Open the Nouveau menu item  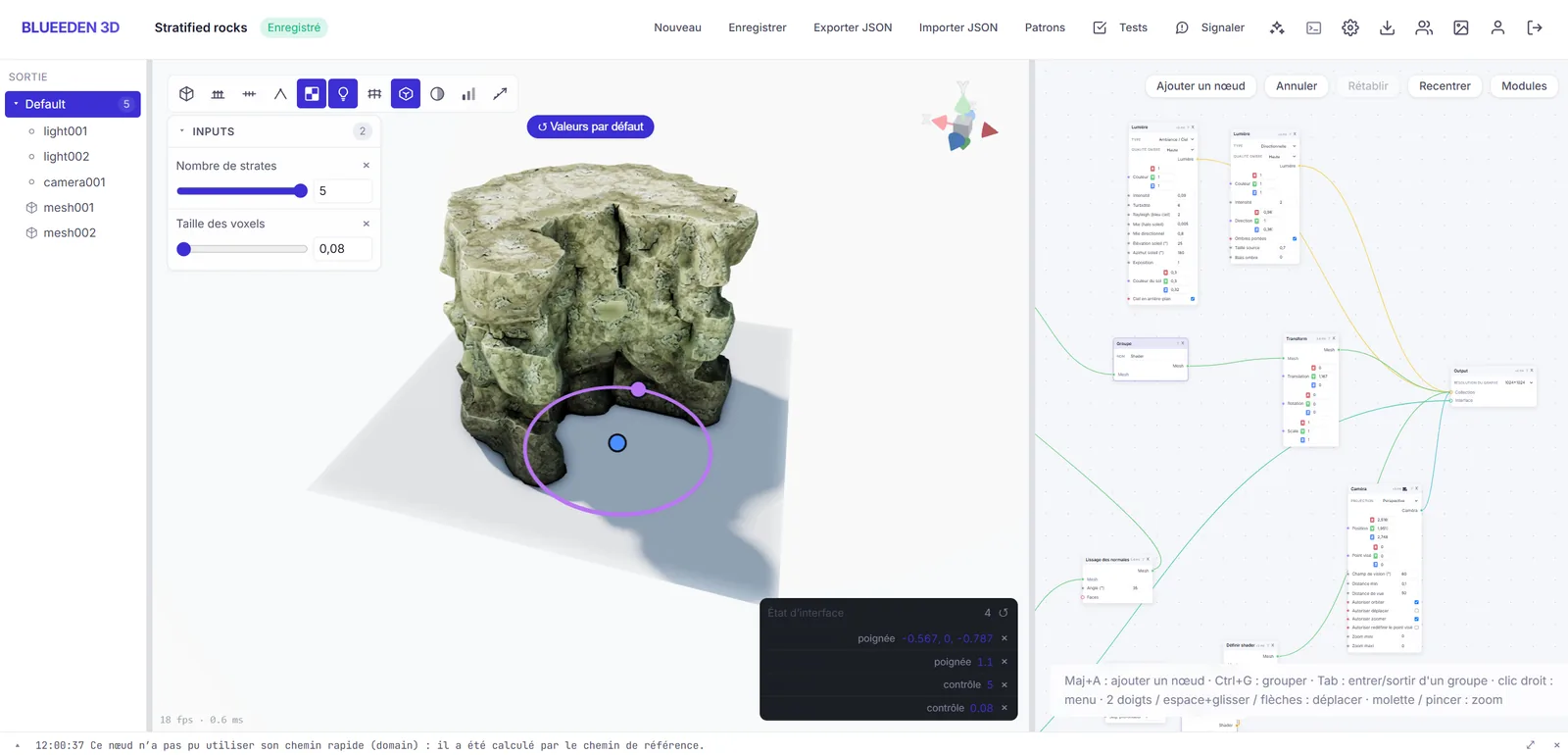tap(678, 27)
